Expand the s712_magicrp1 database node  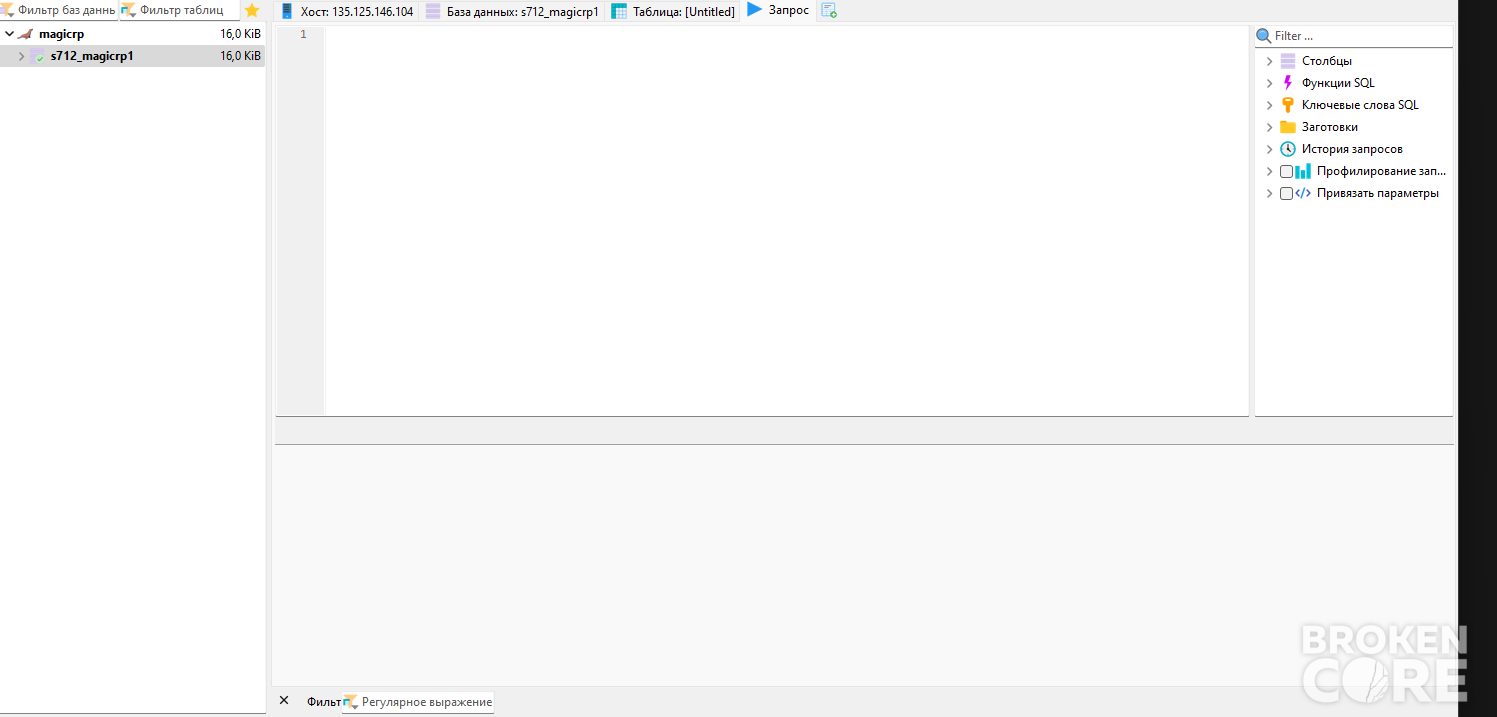coord(21,56)
